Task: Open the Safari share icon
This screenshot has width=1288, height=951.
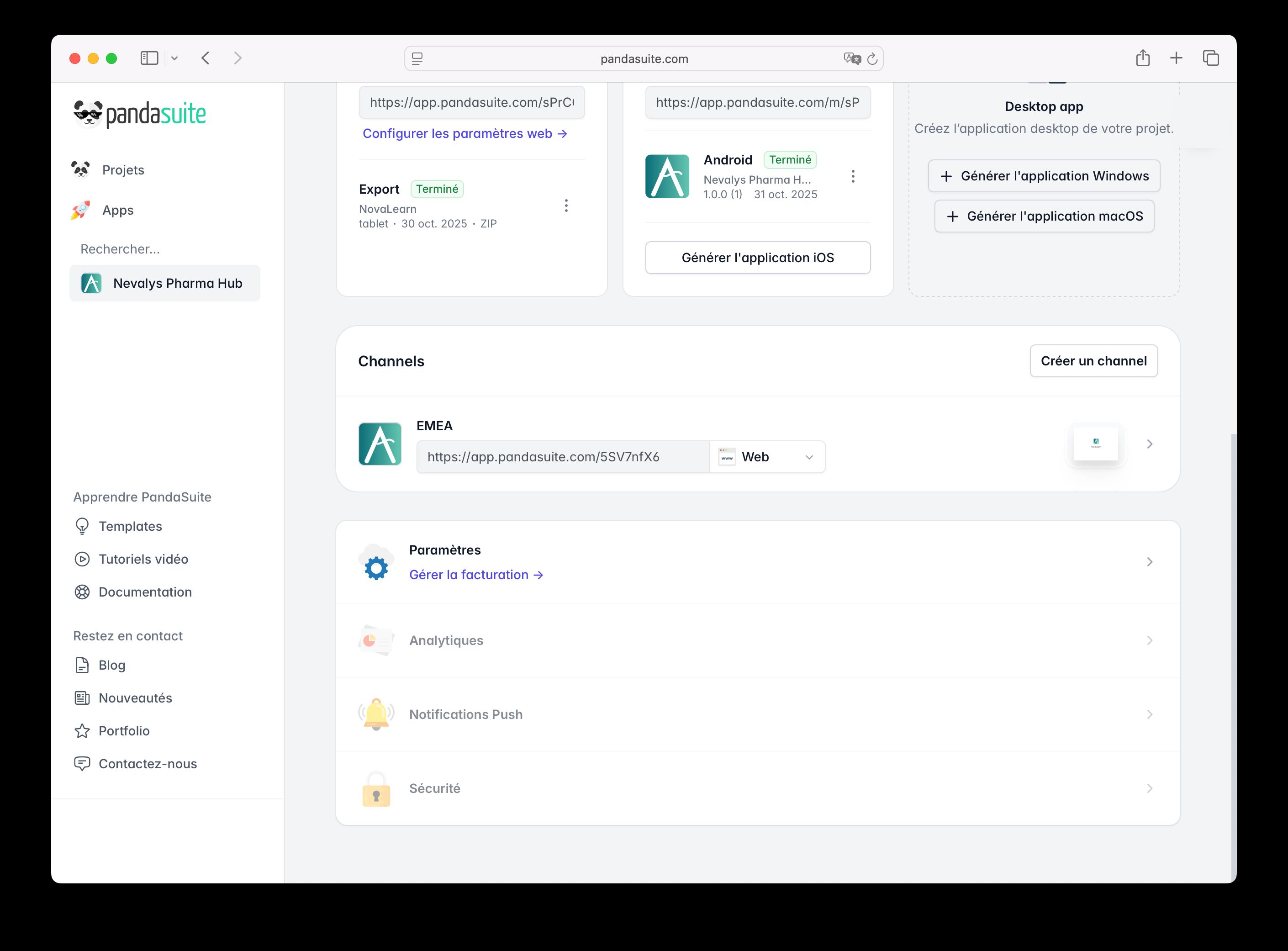Action: (x=1142, y=58)
